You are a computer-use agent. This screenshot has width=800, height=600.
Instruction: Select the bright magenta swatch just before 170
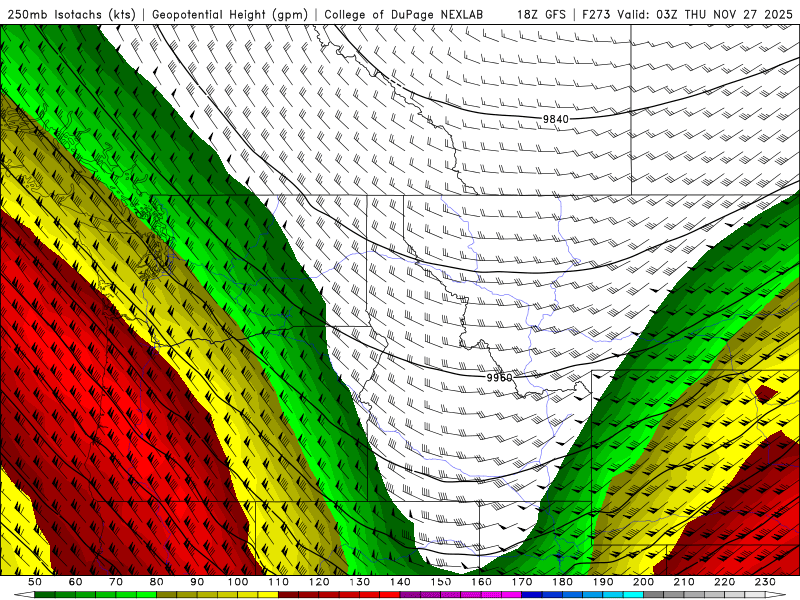click(x=511, y=594)
